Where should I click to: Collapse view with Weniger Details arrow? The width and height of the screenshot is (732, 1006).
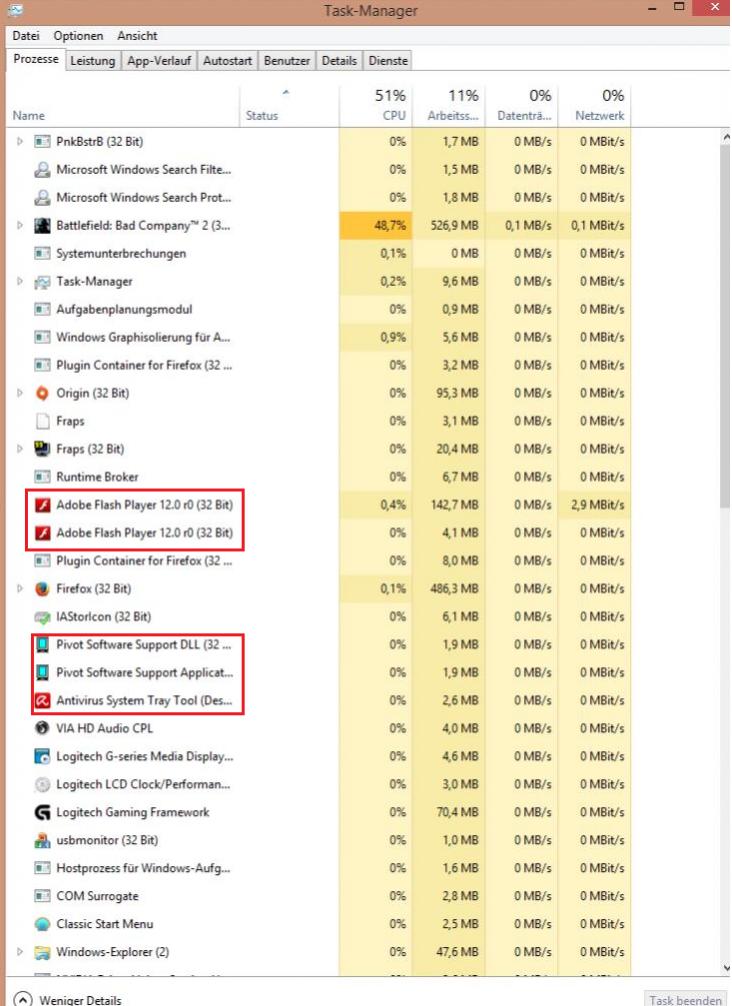22,1000
